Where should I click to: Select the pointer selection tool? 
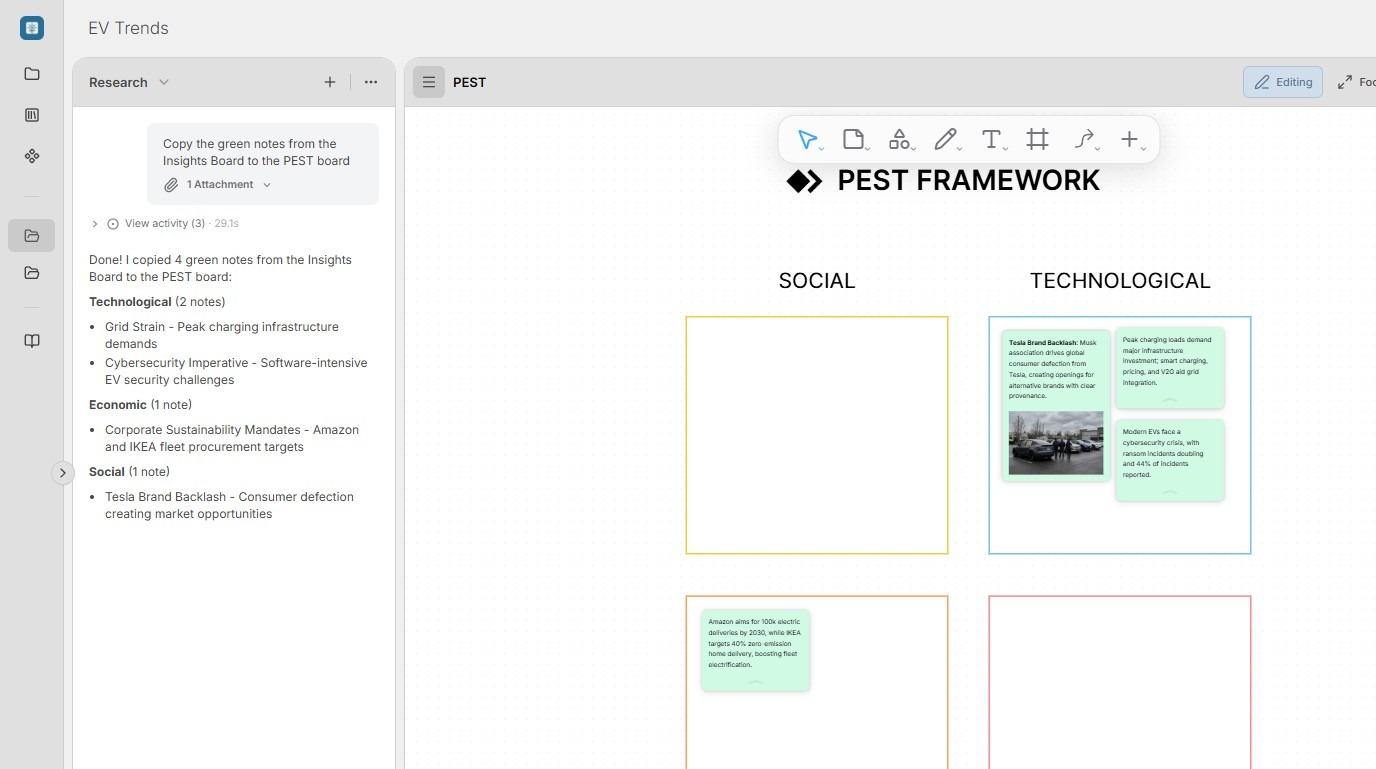[x=808, y=140]
